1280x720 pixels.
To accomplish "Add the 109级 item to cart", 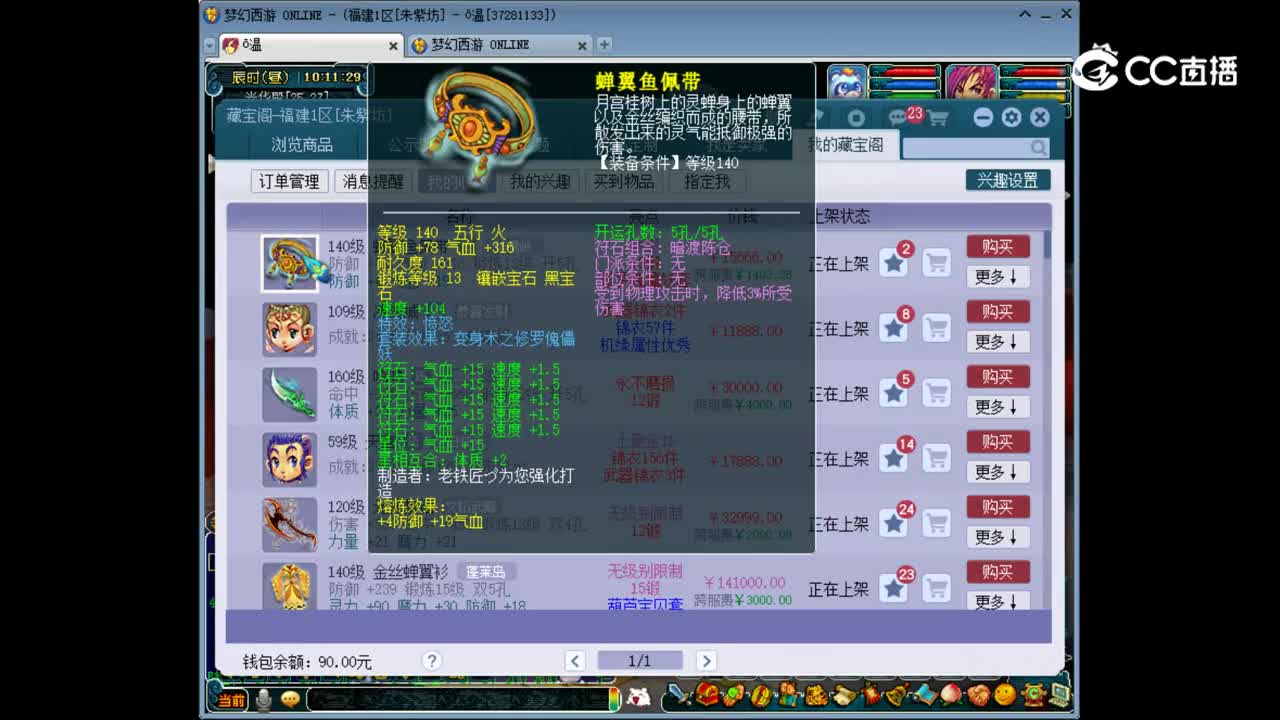I will coord(936,328).
